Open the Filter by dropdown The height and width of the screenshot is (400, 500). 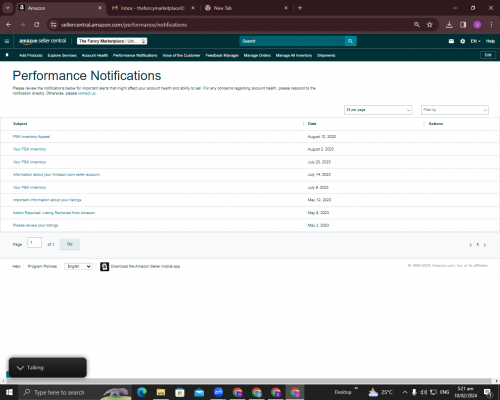pyautogui.click(x=455, y=110)
